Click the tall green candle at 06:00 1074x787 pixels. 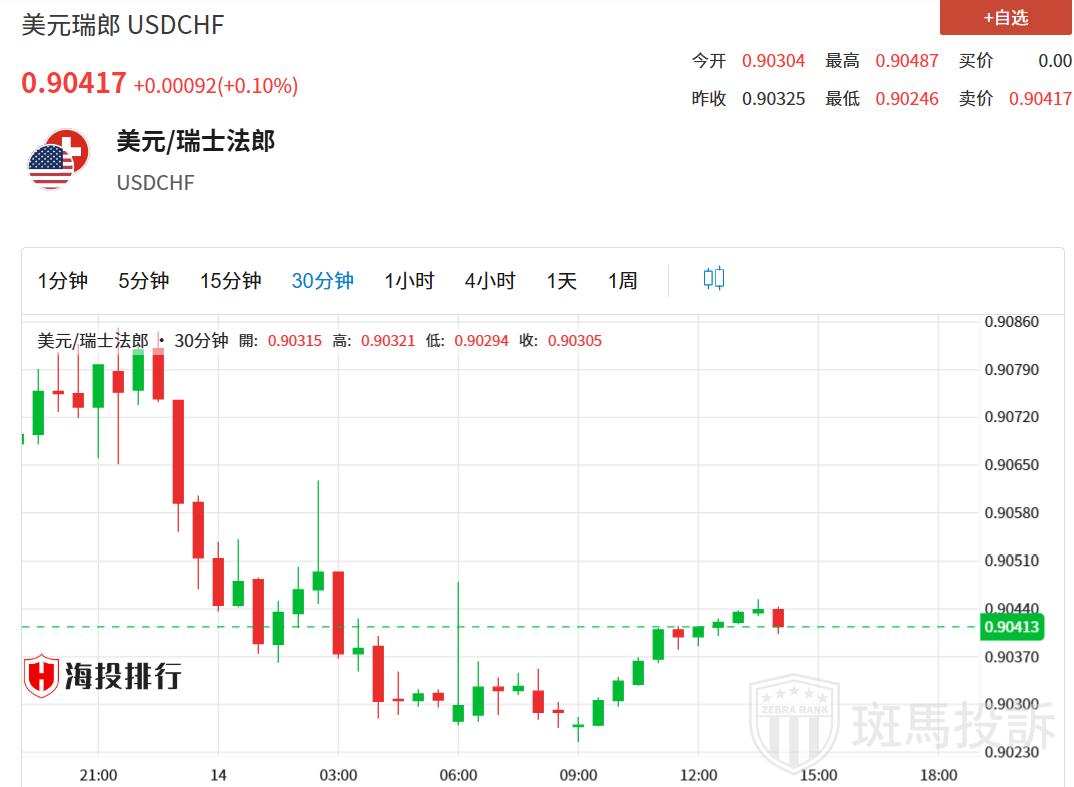pos(458,650)
